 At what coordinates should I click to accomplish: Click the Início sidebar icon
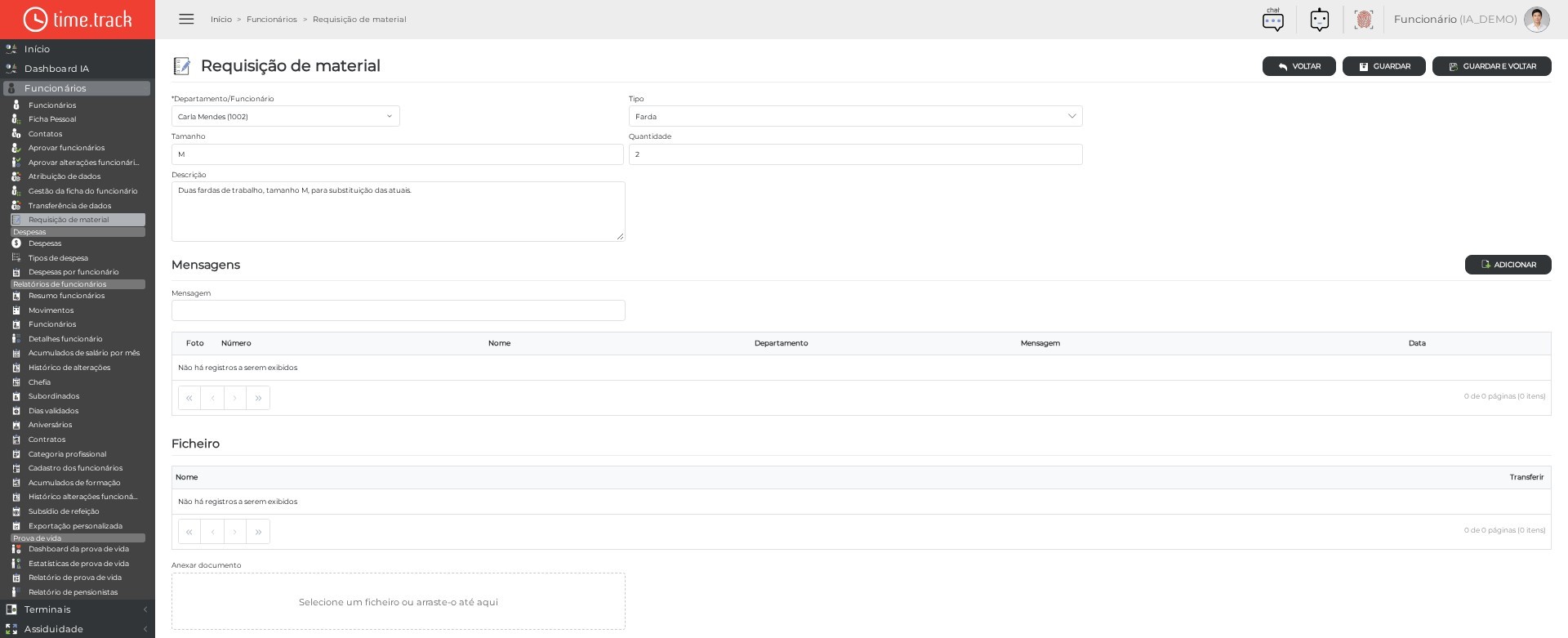[11, 49]
